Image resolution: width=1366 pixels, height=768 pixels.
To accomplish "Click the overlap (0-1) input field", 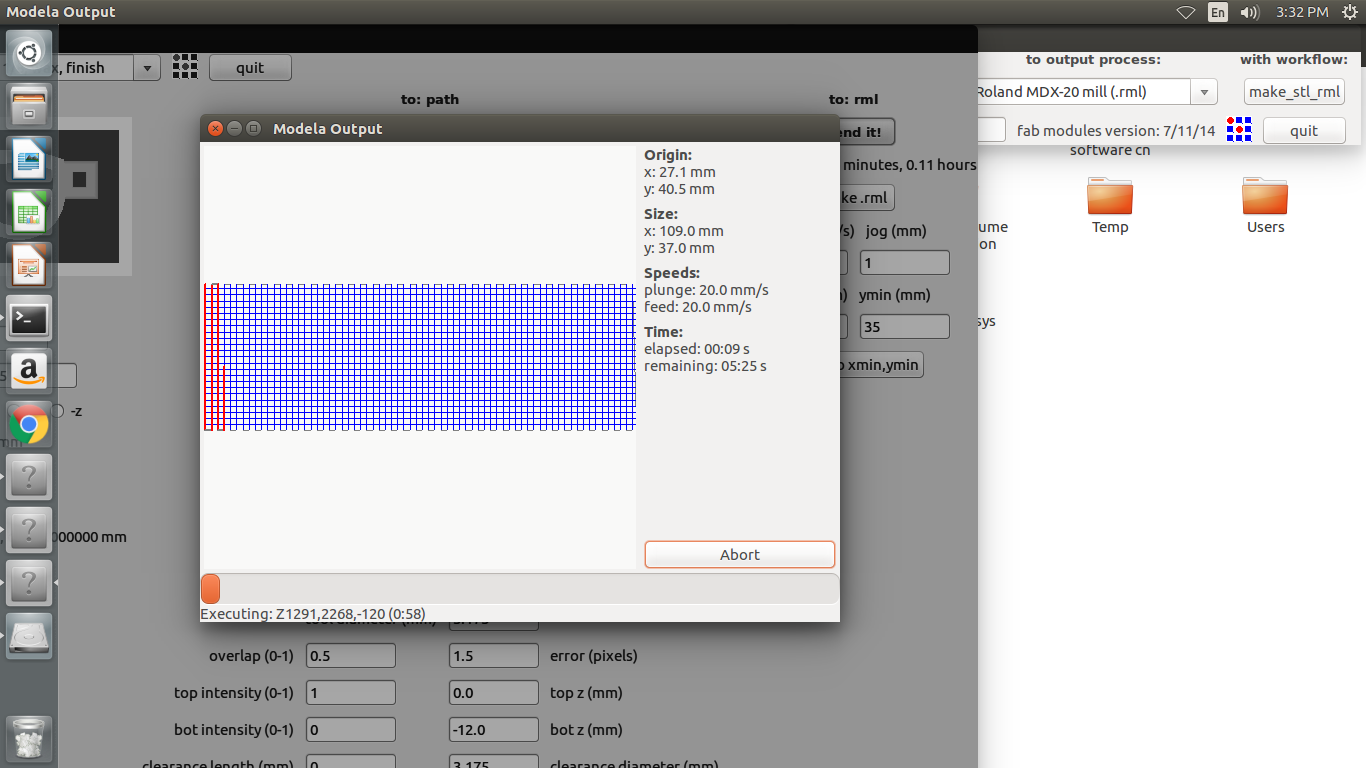I will point(350,656).
